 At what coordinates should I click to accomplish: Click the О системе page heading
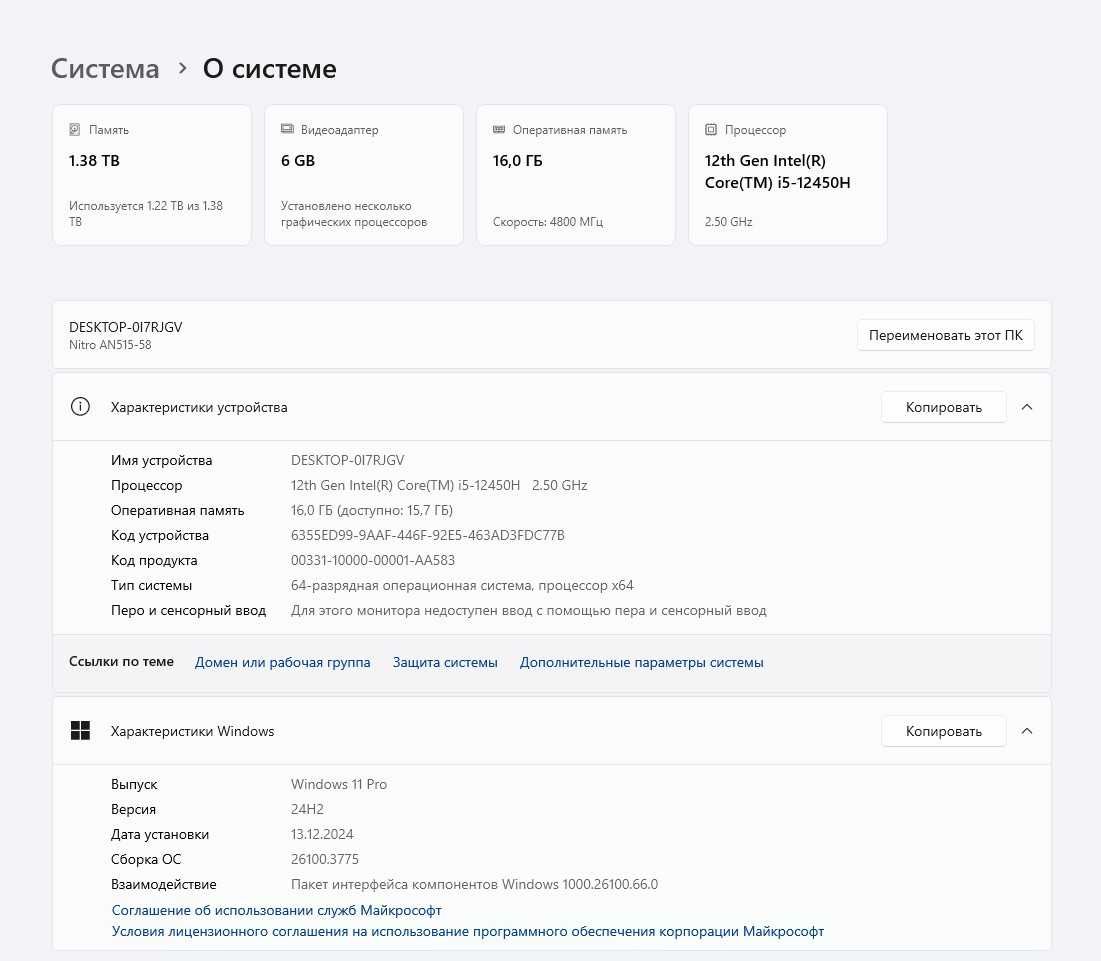(x=270, y=68)
